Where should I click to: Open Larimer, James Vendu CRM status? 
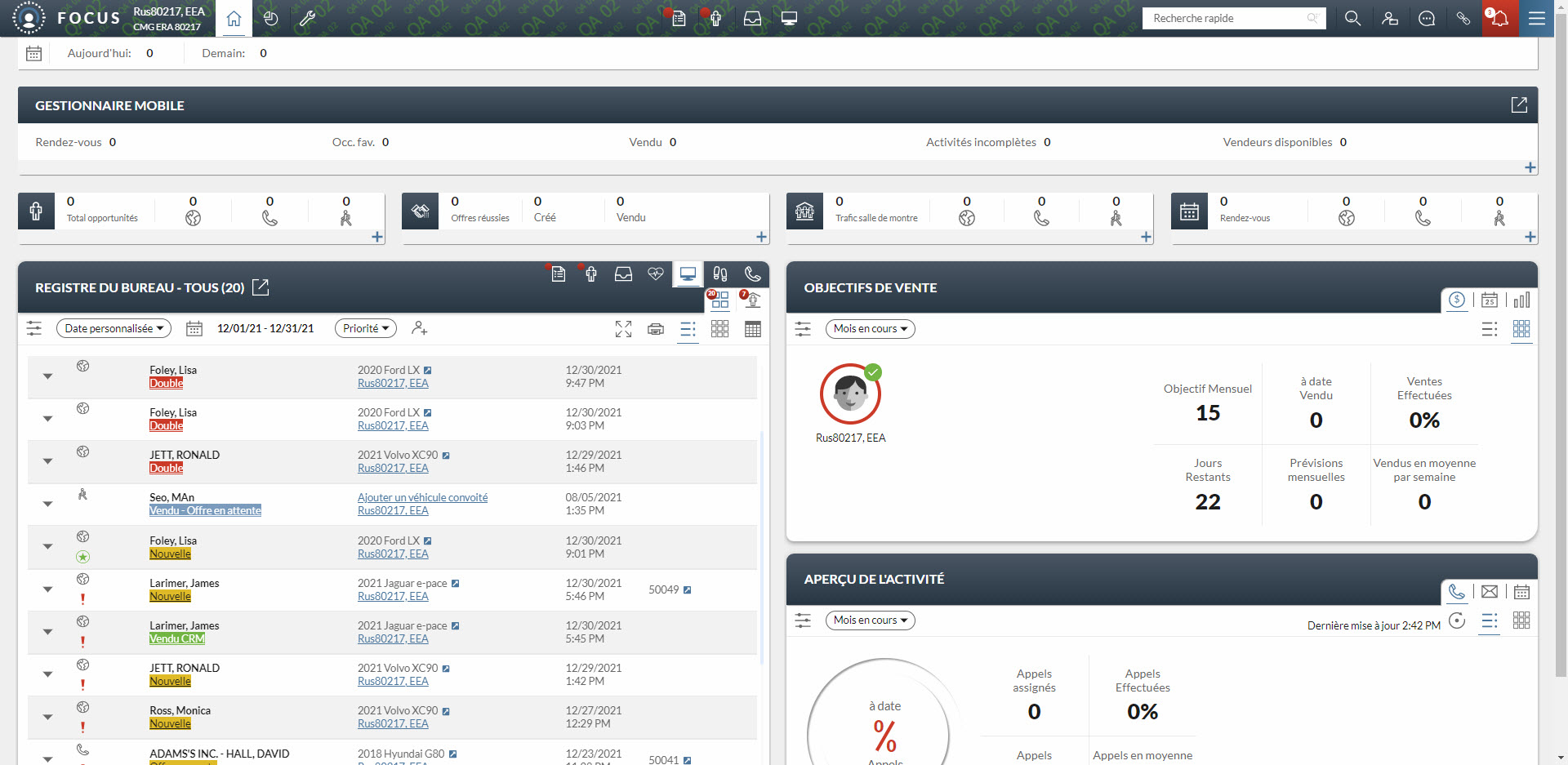tap(177, 638)
